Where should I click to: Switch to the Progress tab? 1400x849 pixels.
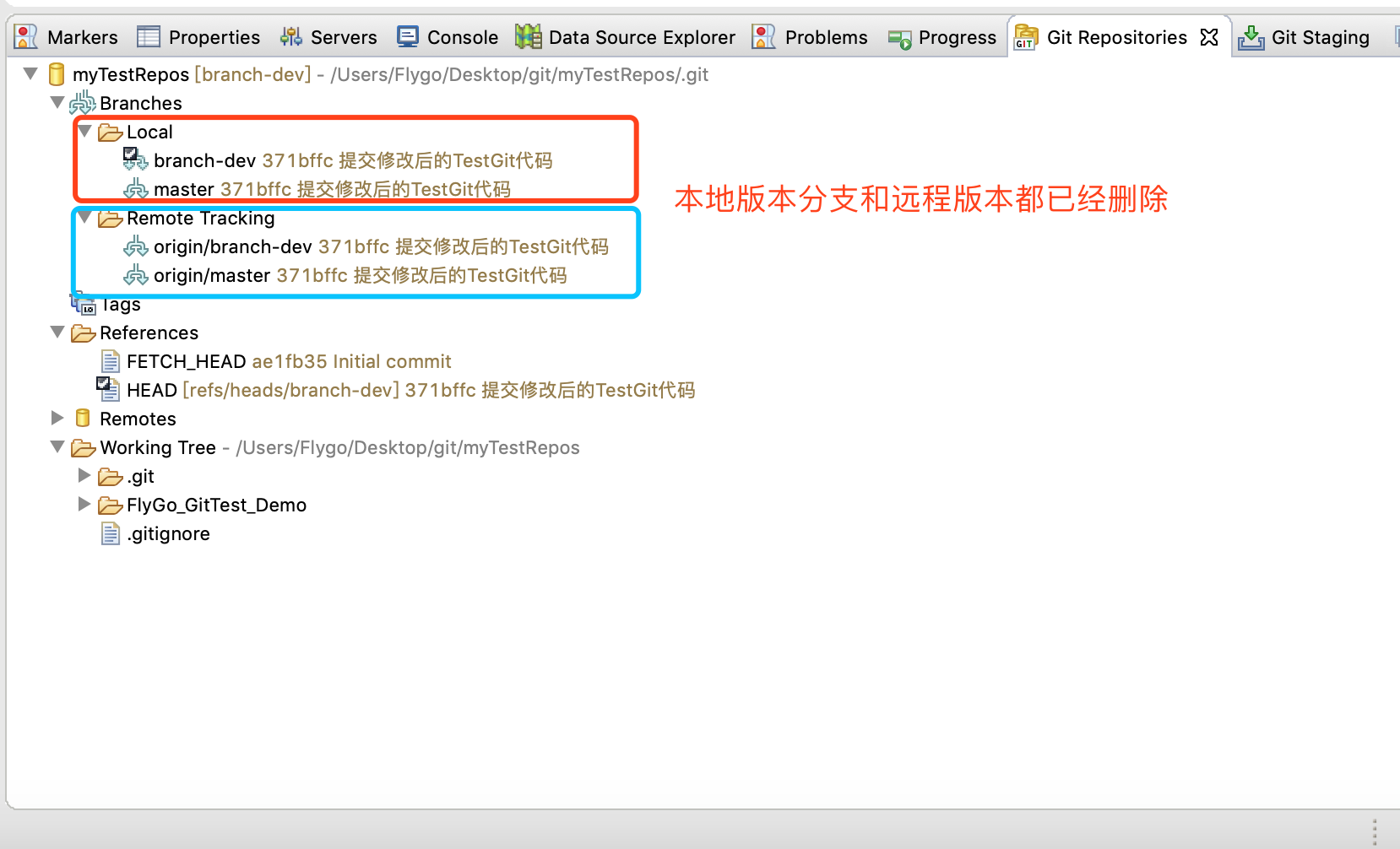coord(957,37)
